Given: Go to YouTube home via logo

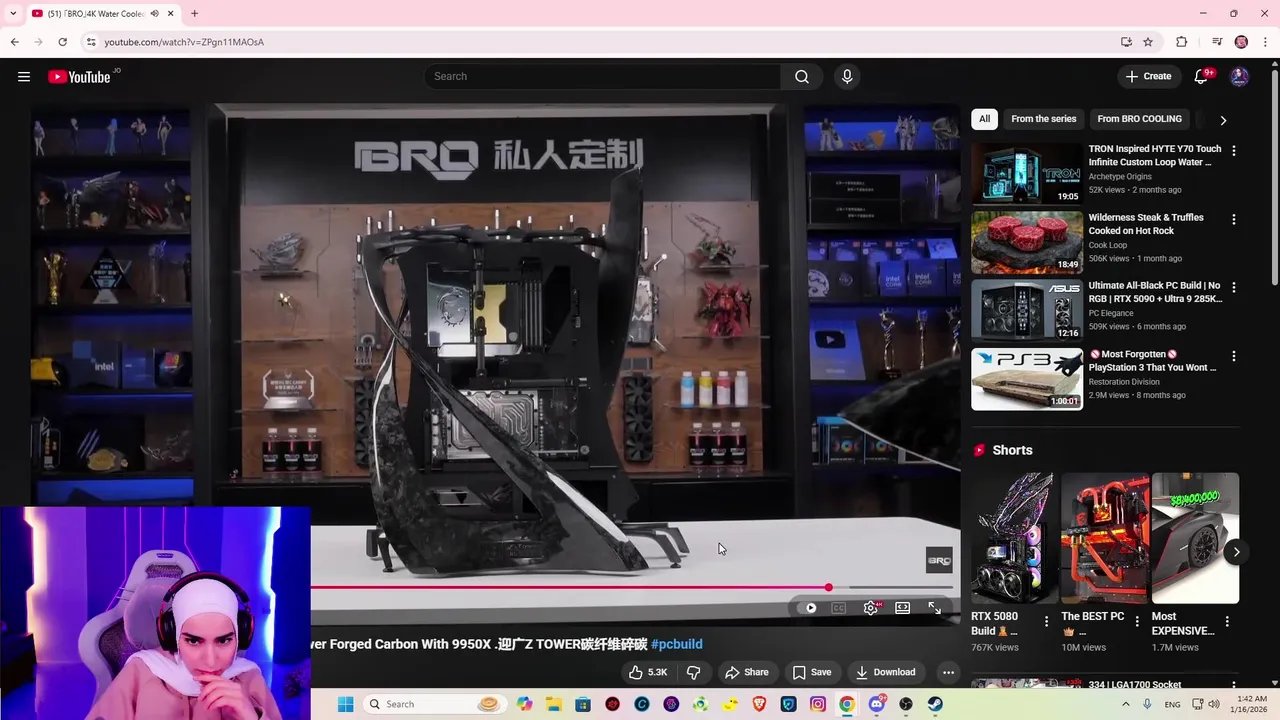Looking at the screenshot, I should pyautogui.click(x=79, y=77).
